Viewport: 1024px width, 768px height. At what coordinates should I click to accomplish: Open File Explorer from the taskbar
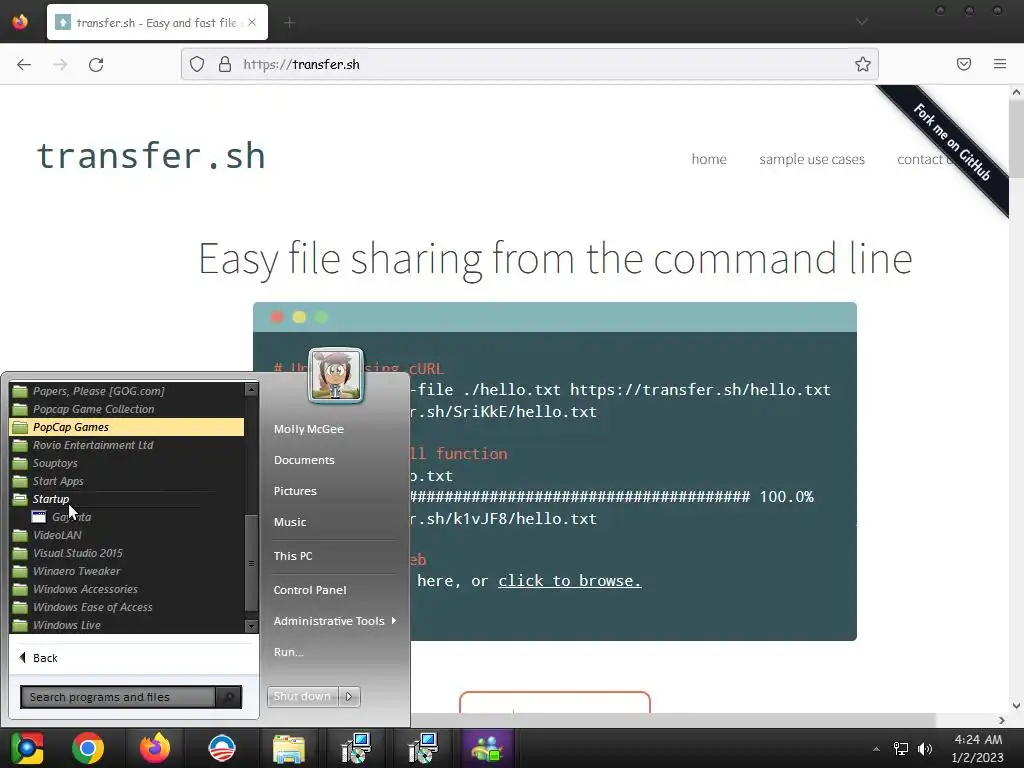pyautogui.click(x=289, y=748)
